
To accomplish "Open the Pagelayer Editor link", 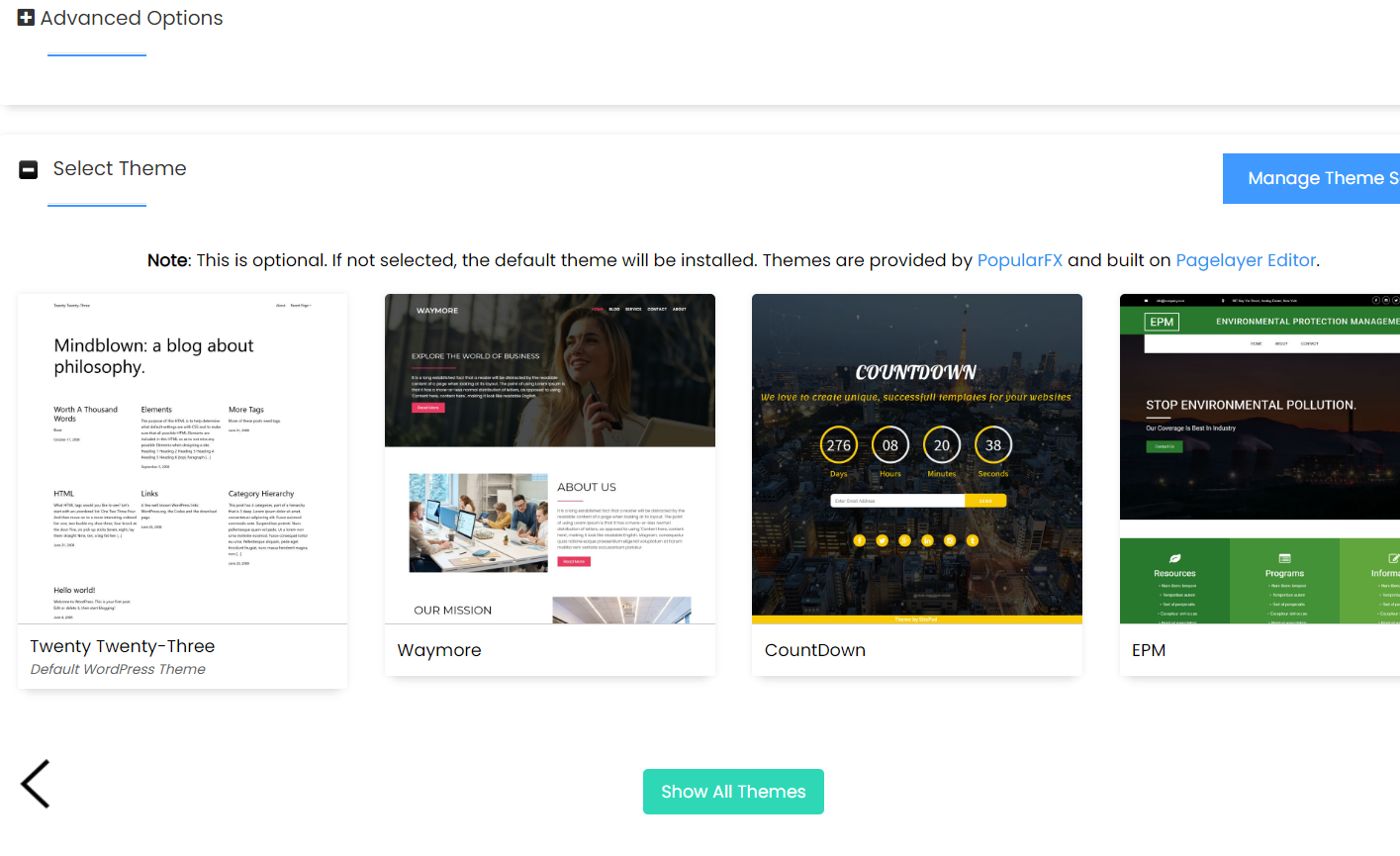I will (1245, 260).
